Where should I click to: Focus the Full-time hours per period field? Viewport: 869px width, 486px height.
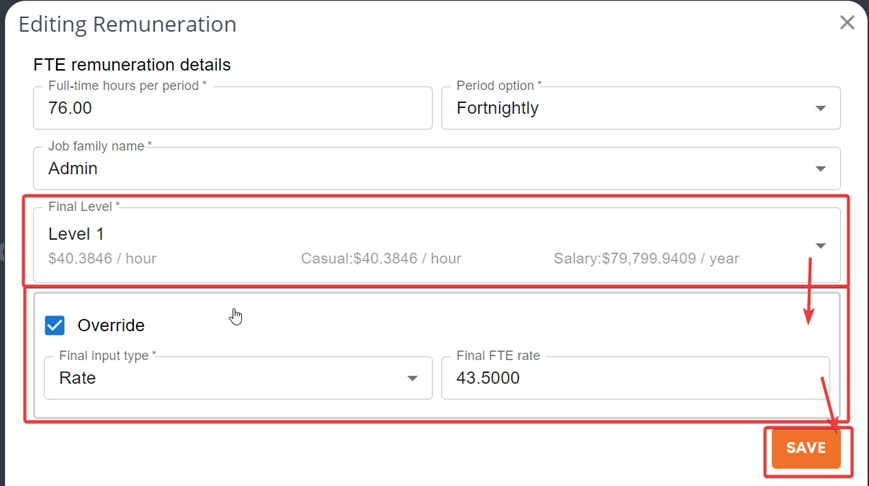232,108
